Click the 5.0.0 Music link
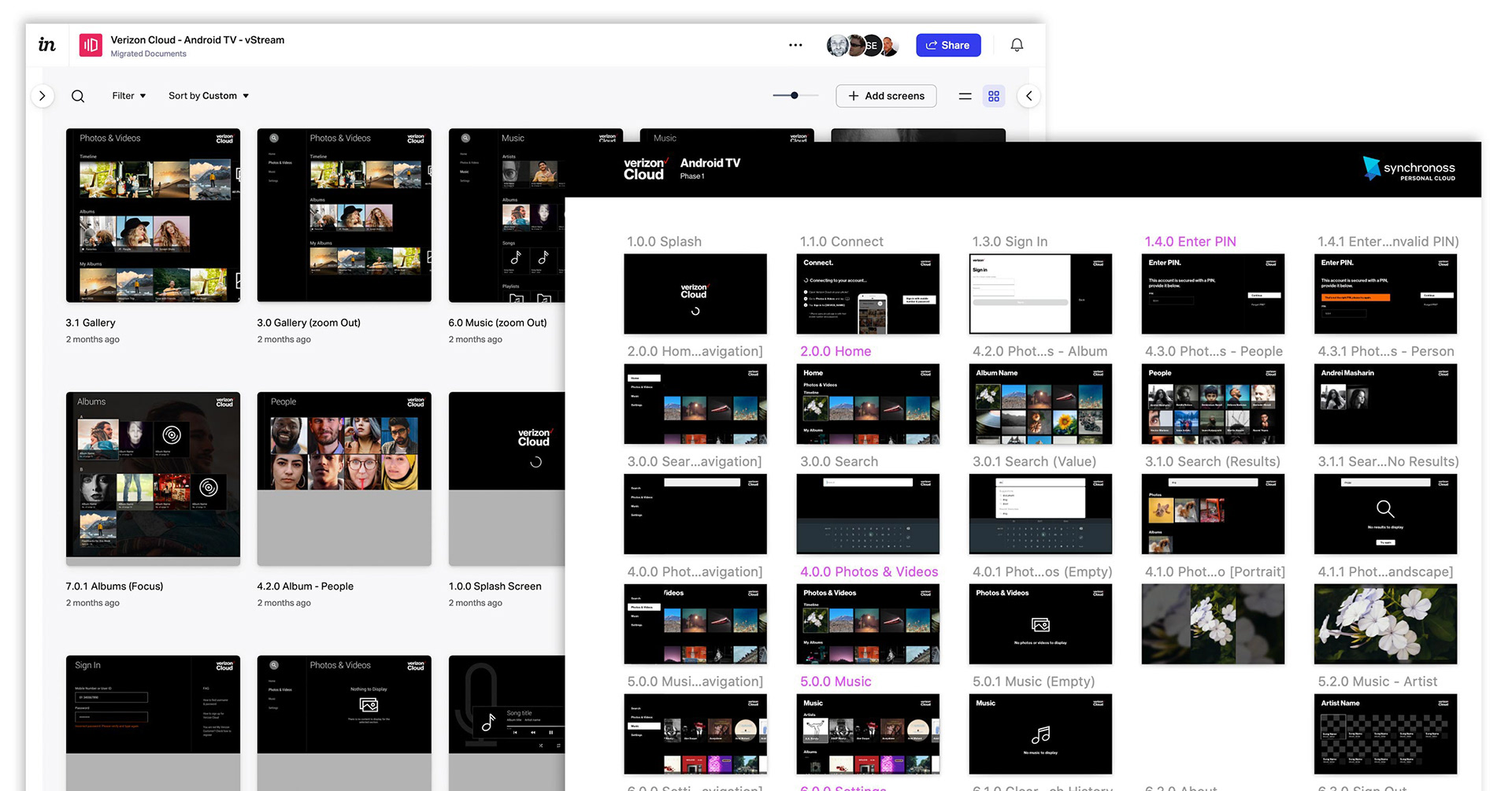This screenshot has height=791, width=1512. tap(836, 682)
